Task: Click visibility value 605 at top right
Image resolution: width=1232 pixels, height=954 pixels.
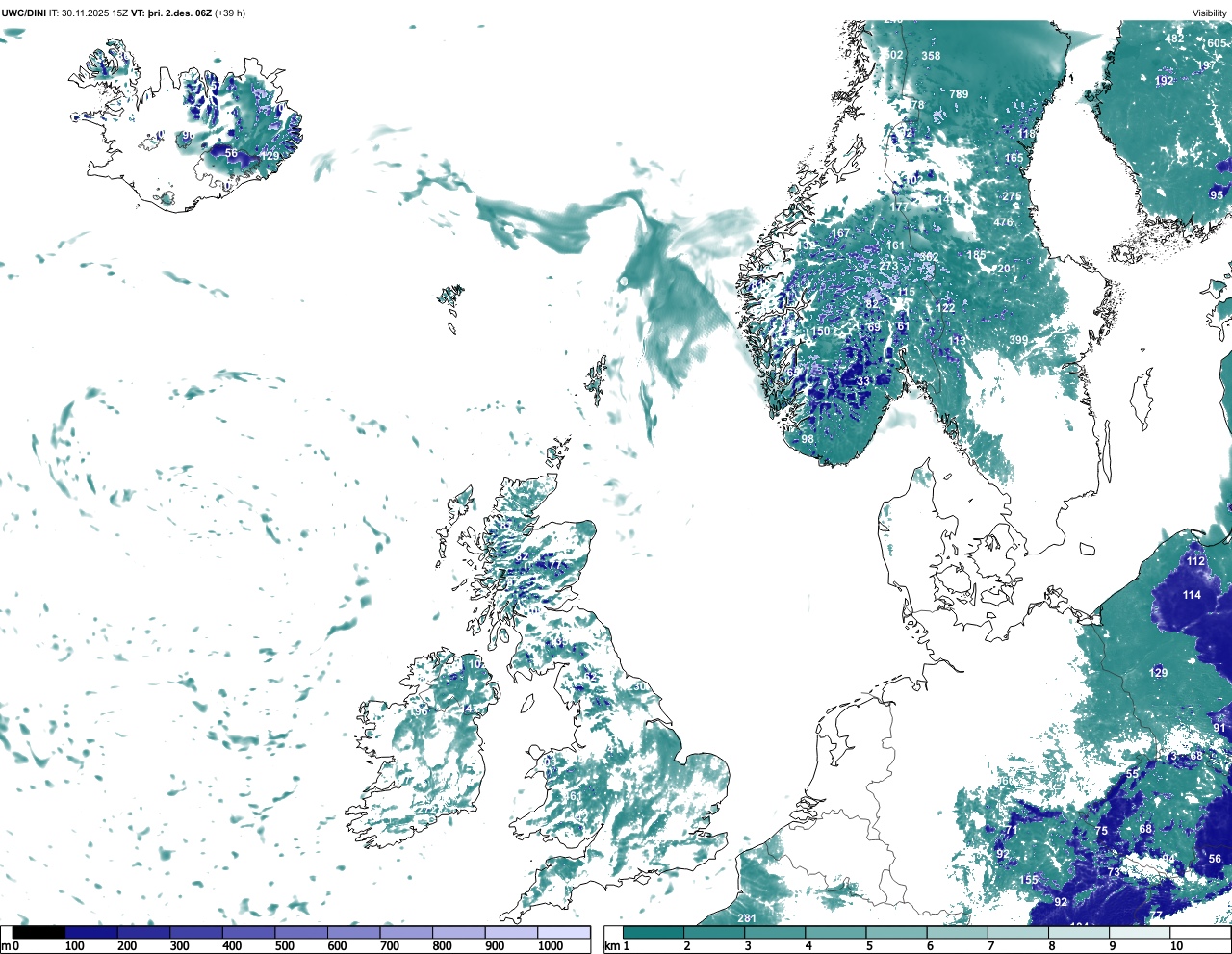Action: click(1218, 43)
